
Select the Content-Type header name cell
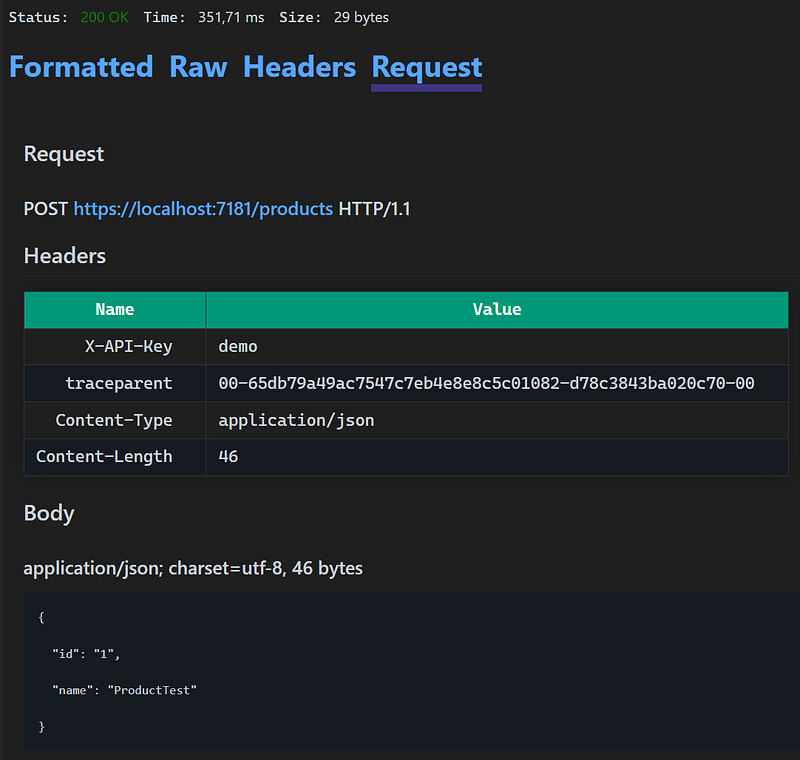coord(115,420)
